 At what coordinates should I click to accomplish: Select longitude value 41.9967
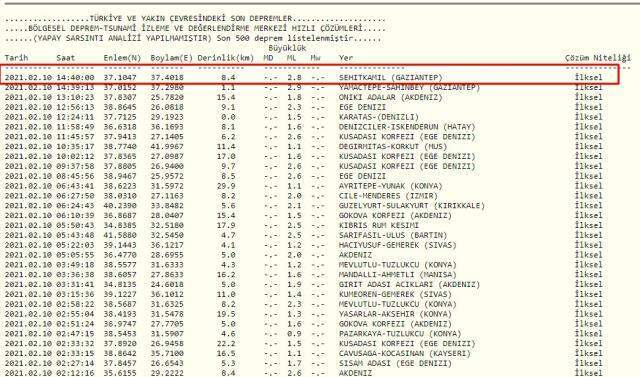[x=167, y=146]
